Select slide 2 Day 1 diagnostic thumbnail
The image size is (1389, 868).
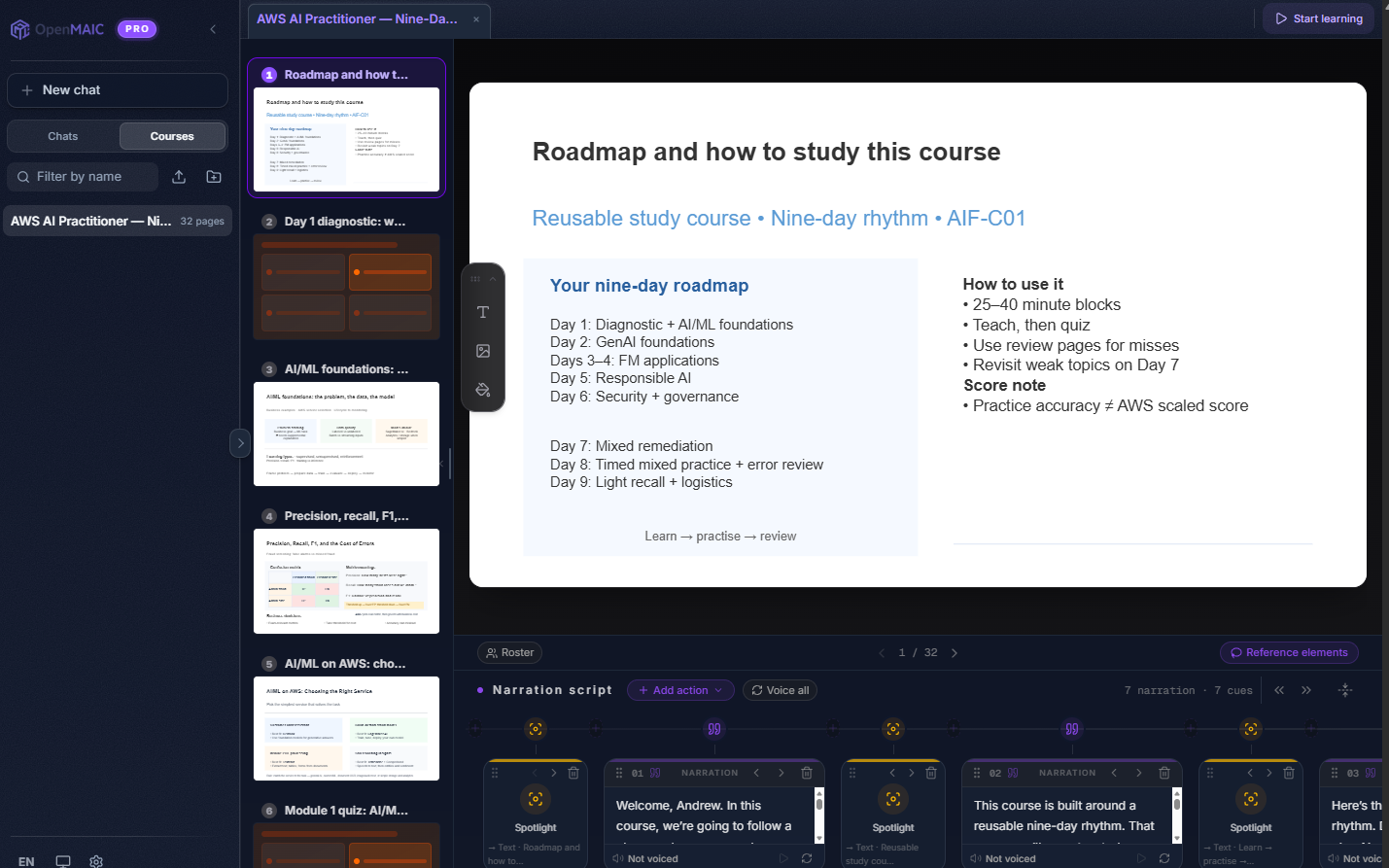pos(346,286)
